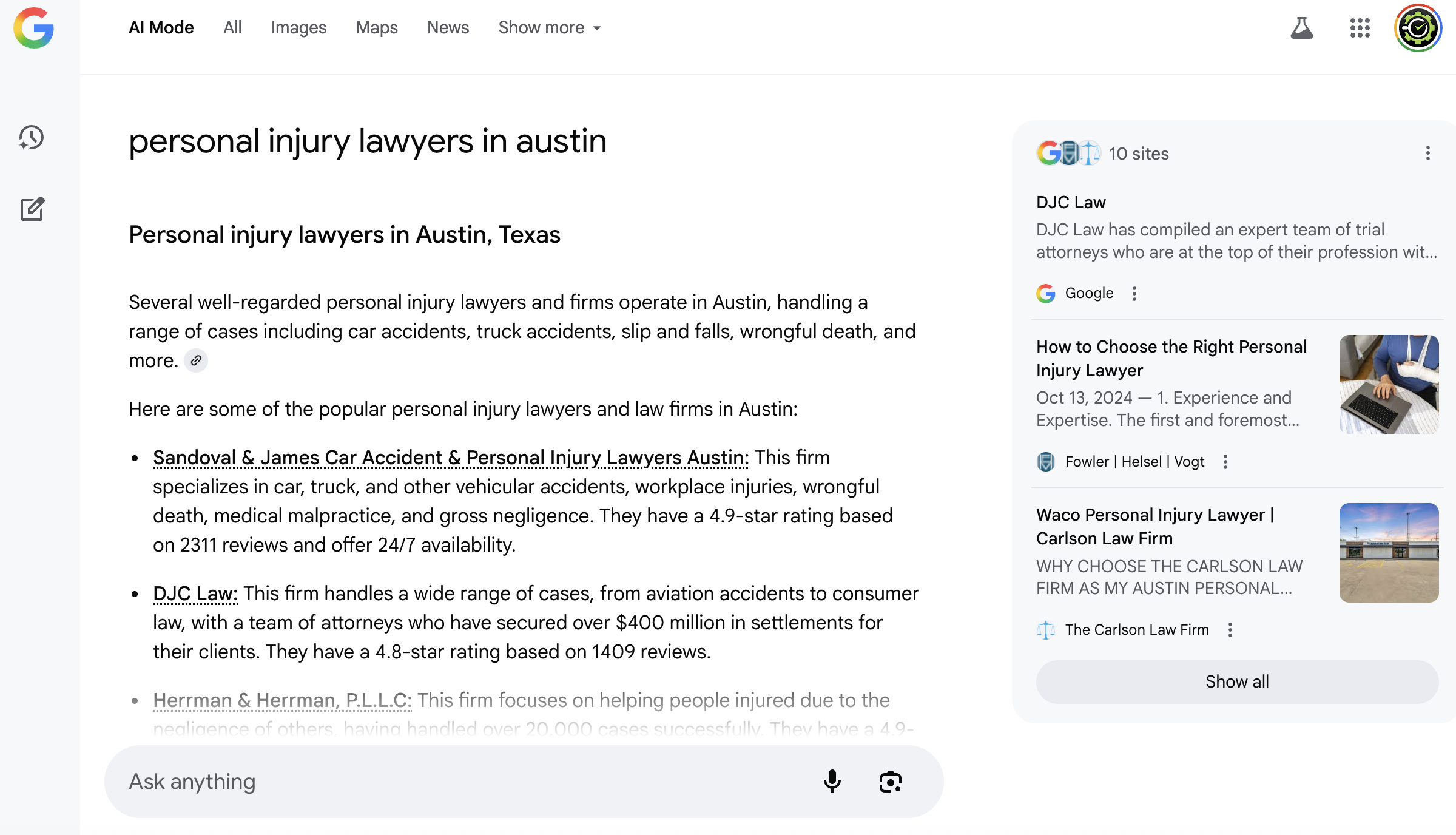The image size is (1456, 835).
Task: Switch to the Images tab
Action: tap(298, 28)
